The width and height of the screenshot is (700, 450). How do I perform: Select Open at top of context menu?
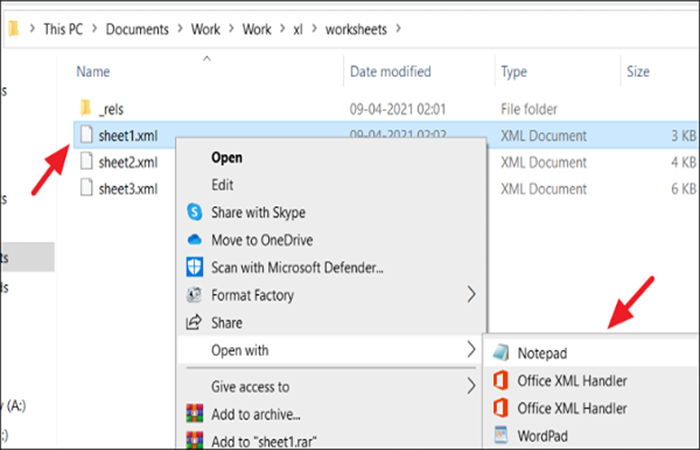[227, 158]
